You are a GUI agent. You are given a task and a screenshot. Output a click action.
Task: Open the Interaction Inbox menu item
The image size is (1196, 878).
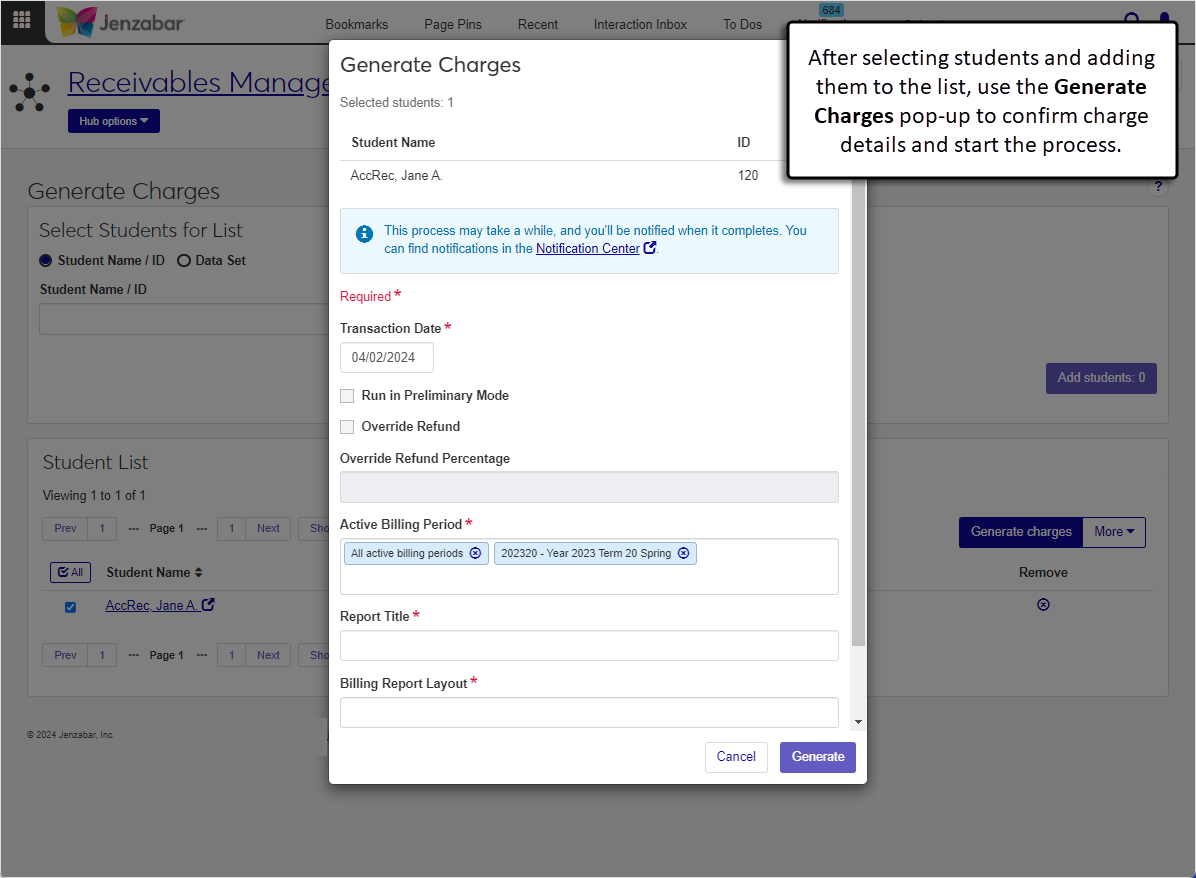[640, 24]
